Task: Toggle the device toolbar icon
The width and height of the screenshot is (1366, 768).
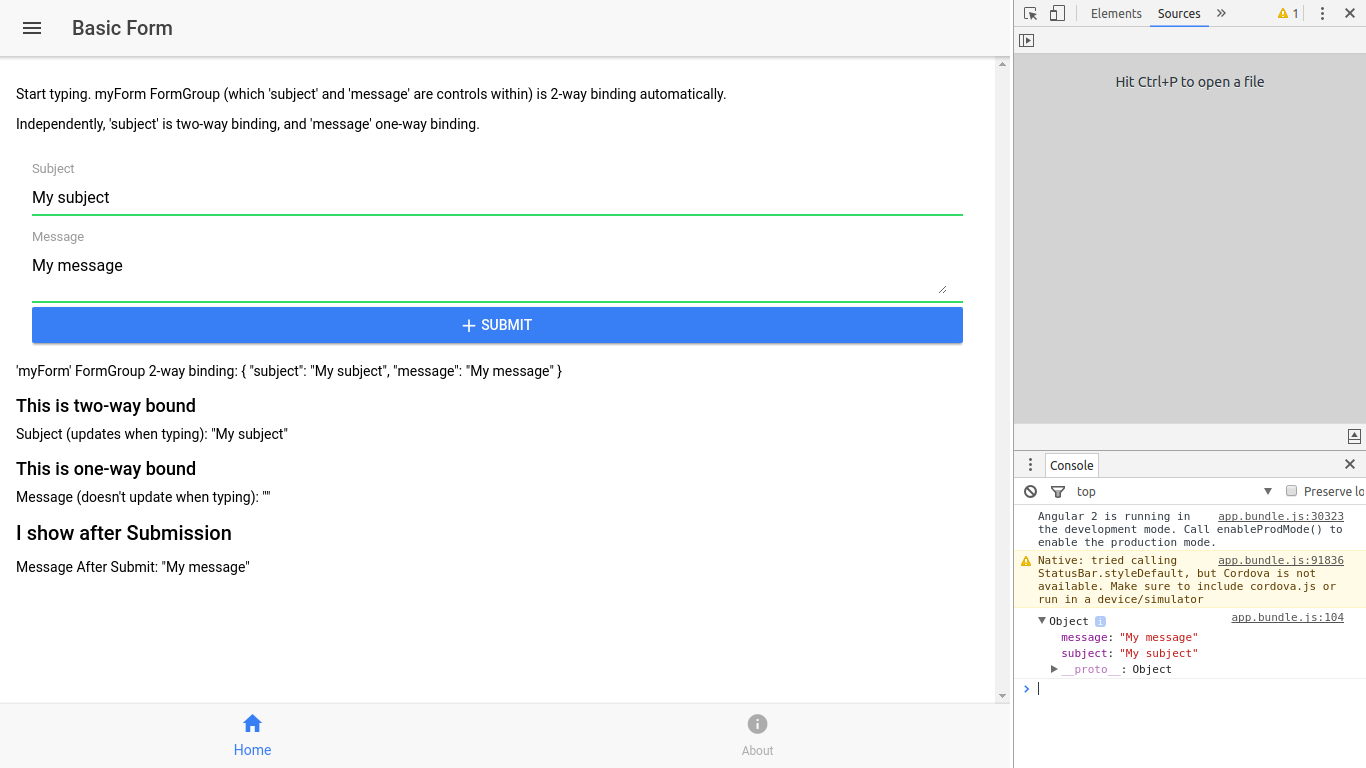Action: click(x=1057, y=14)
